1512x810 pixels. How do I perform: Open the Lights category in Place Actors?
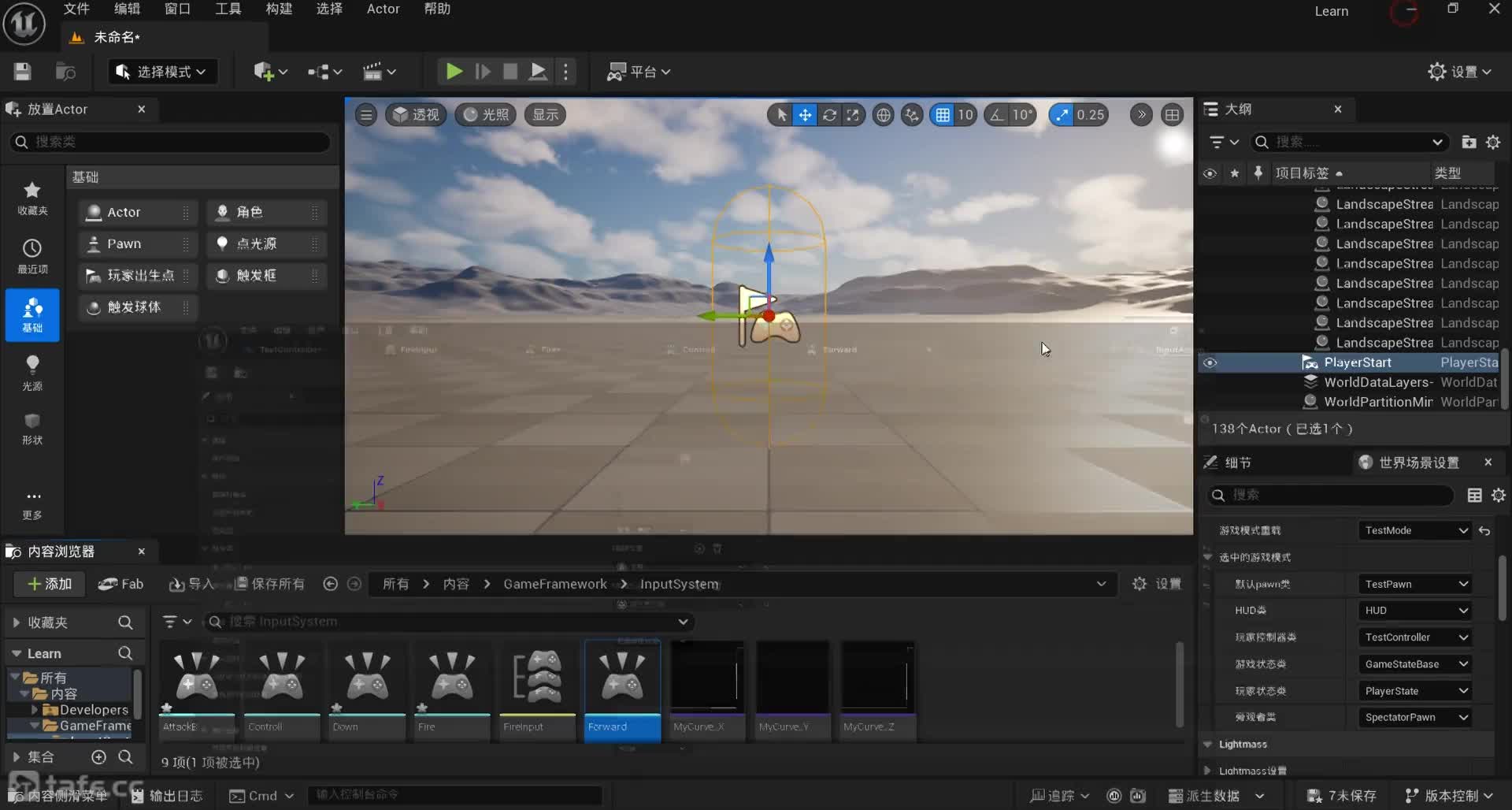pyautogui.click(x=32, y=371)
